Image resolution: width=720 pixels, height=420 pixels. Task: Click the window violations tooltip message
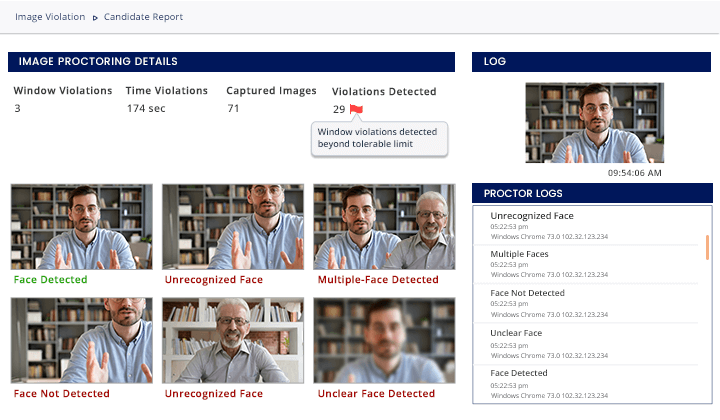(379, 138)
